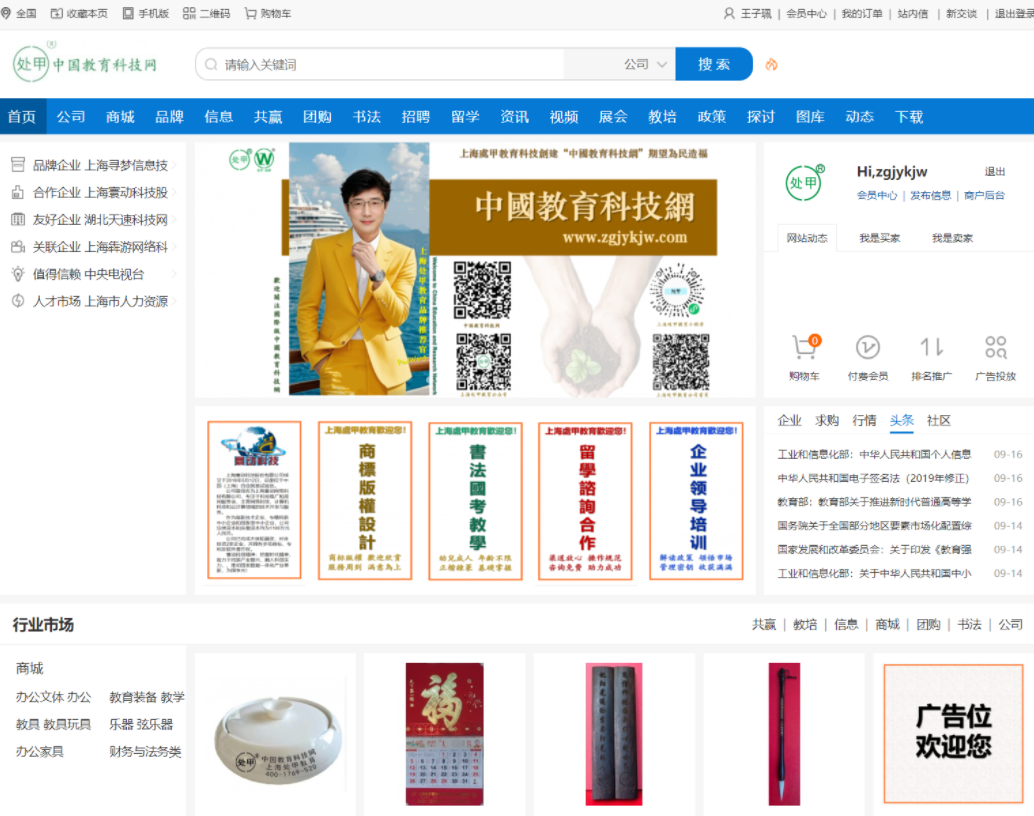This screenshot has height=816, width=1034.
Task: Open the 政策 navigation item
Action: click(x=712, y=117)
